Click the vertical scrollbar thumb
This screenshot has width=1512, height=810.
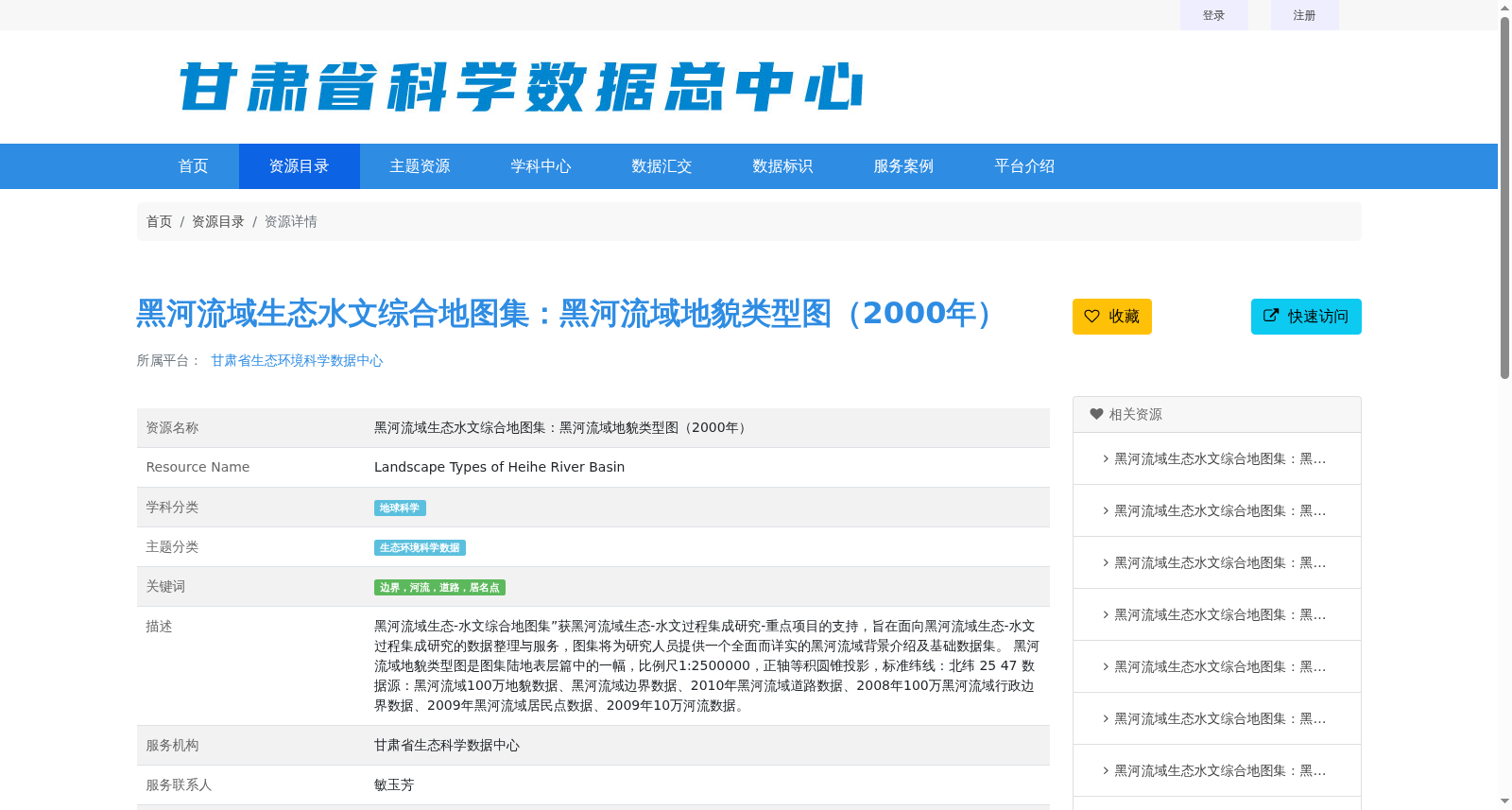[x=1504, y=198]
